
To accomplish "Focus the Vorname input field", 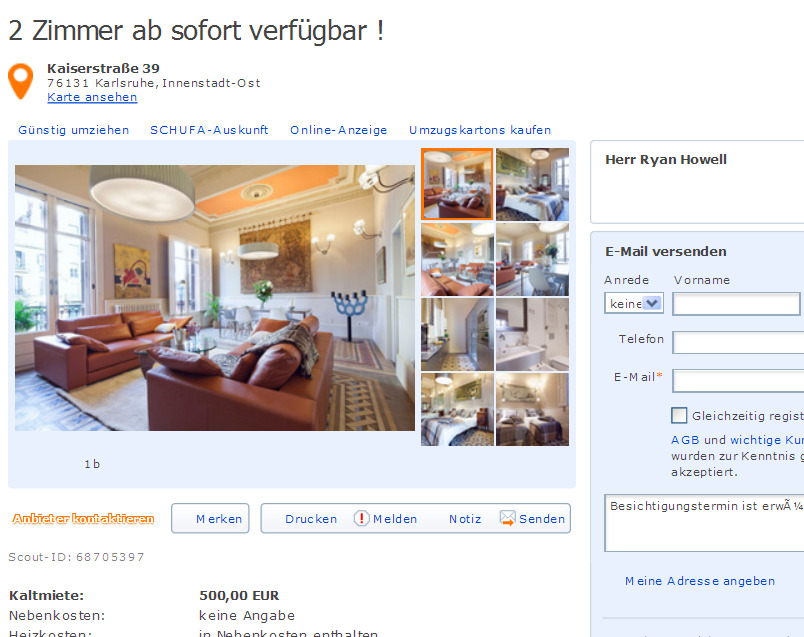I will point(736,304).
